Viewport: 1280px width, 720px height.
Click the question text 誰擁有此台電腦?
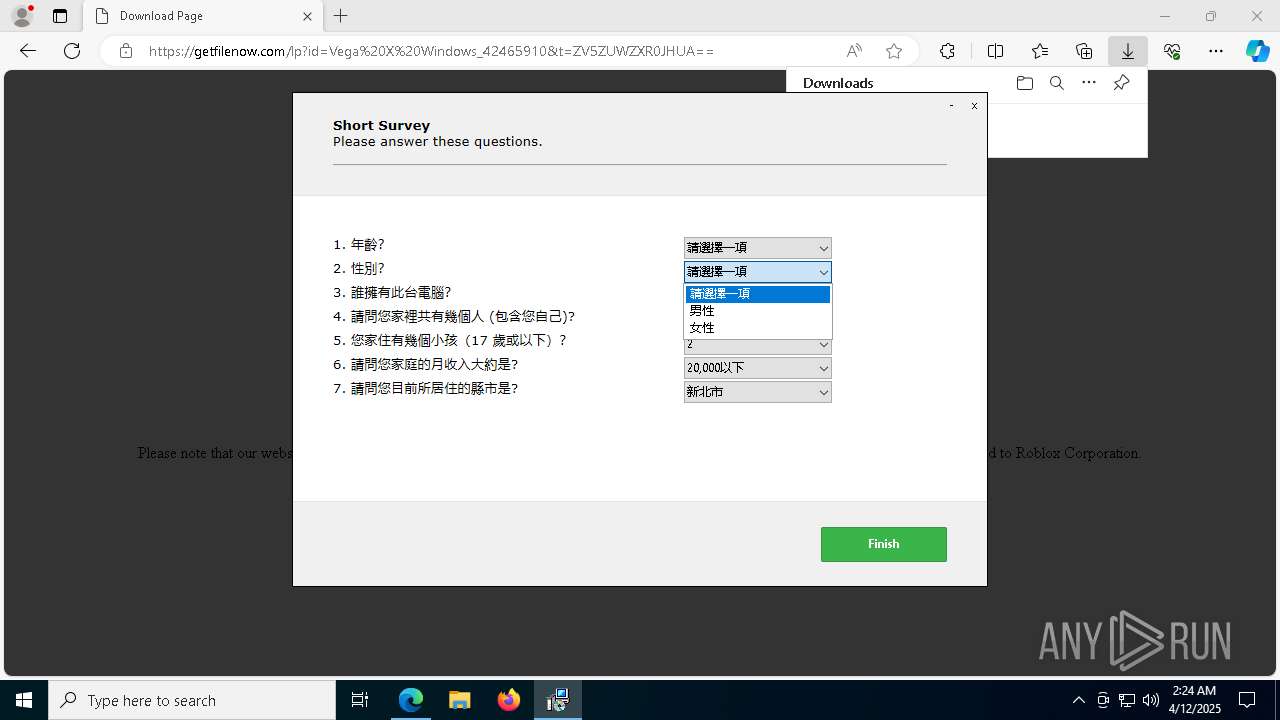401,293
